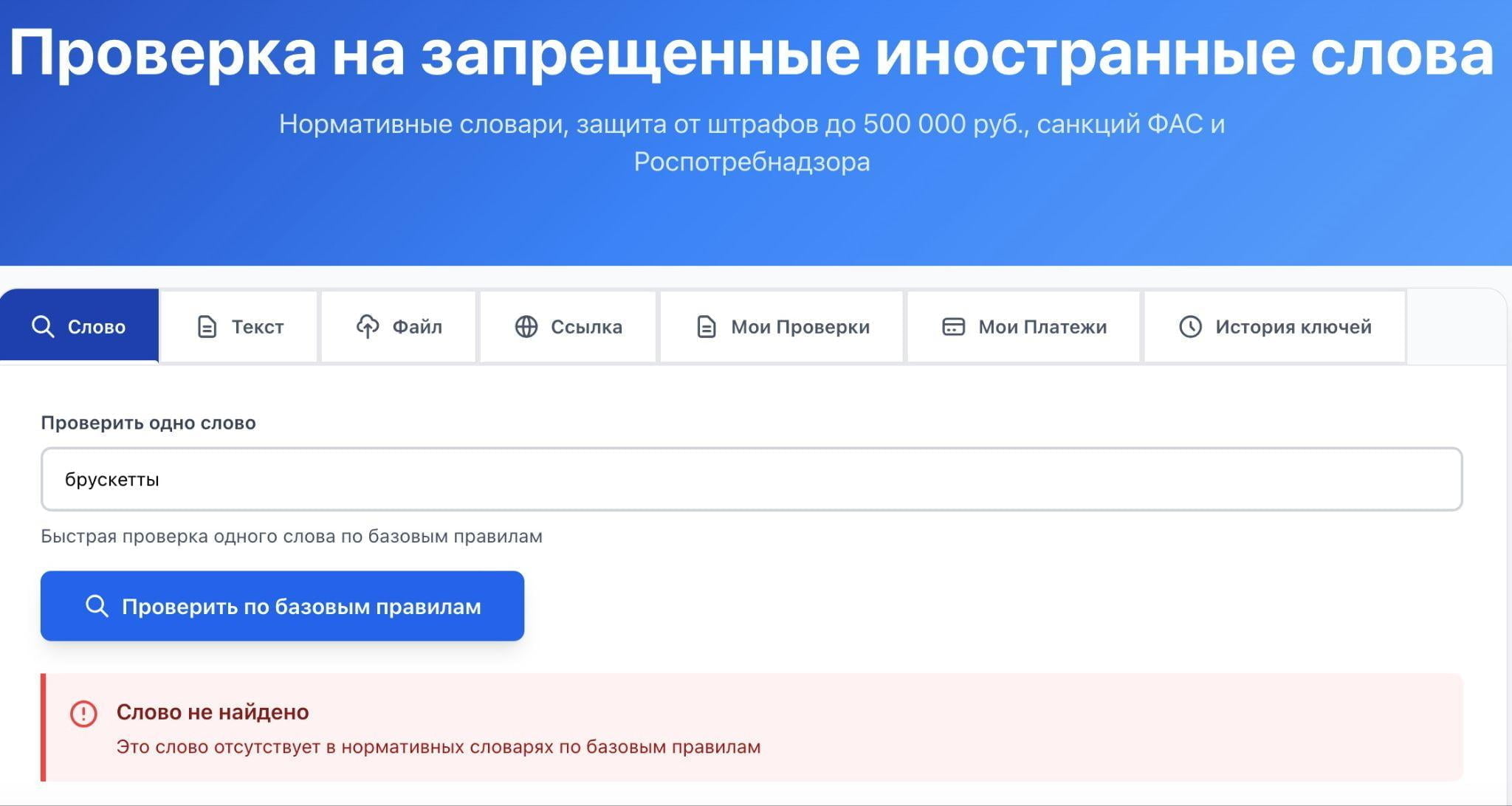Click the globe icon on Ссылка tab

point(529,325)
